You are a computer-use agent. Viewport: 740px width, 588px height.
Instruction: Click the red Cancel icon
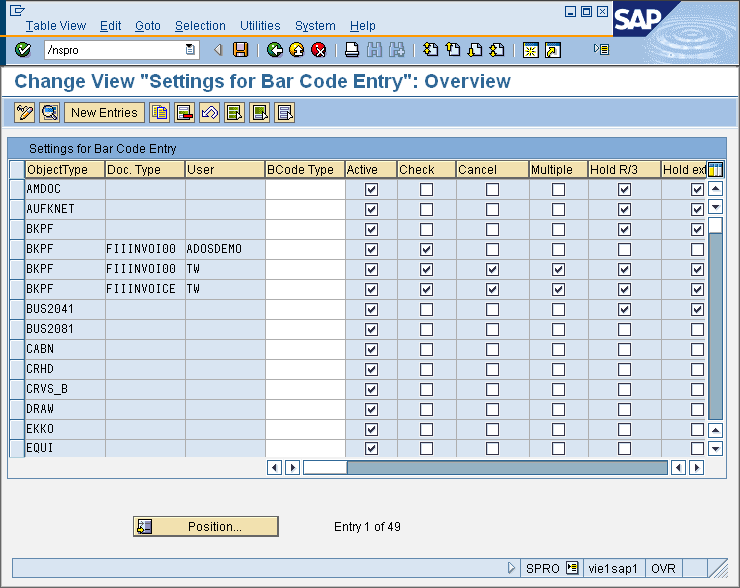tap(319, 50)
